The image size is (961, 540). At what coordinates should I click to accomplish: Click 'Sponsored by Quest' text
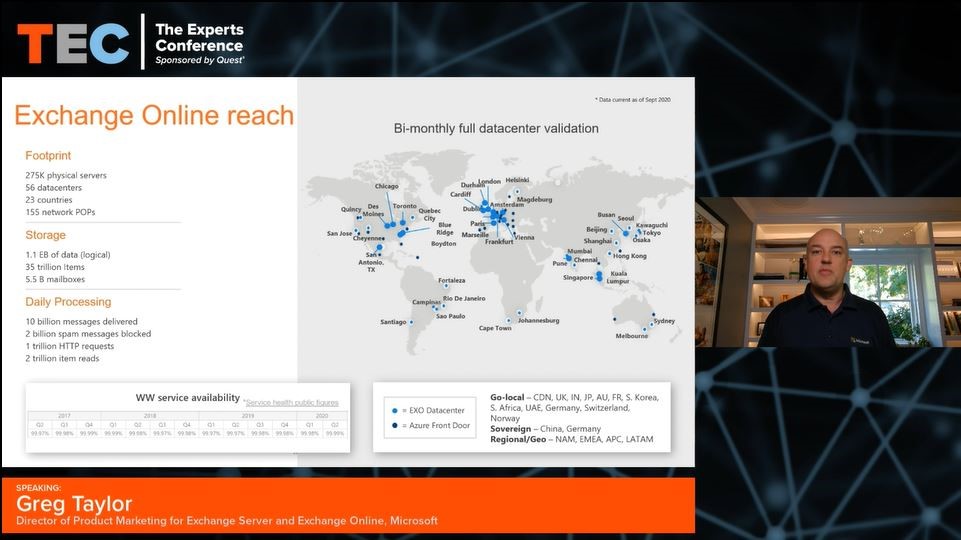200,60
